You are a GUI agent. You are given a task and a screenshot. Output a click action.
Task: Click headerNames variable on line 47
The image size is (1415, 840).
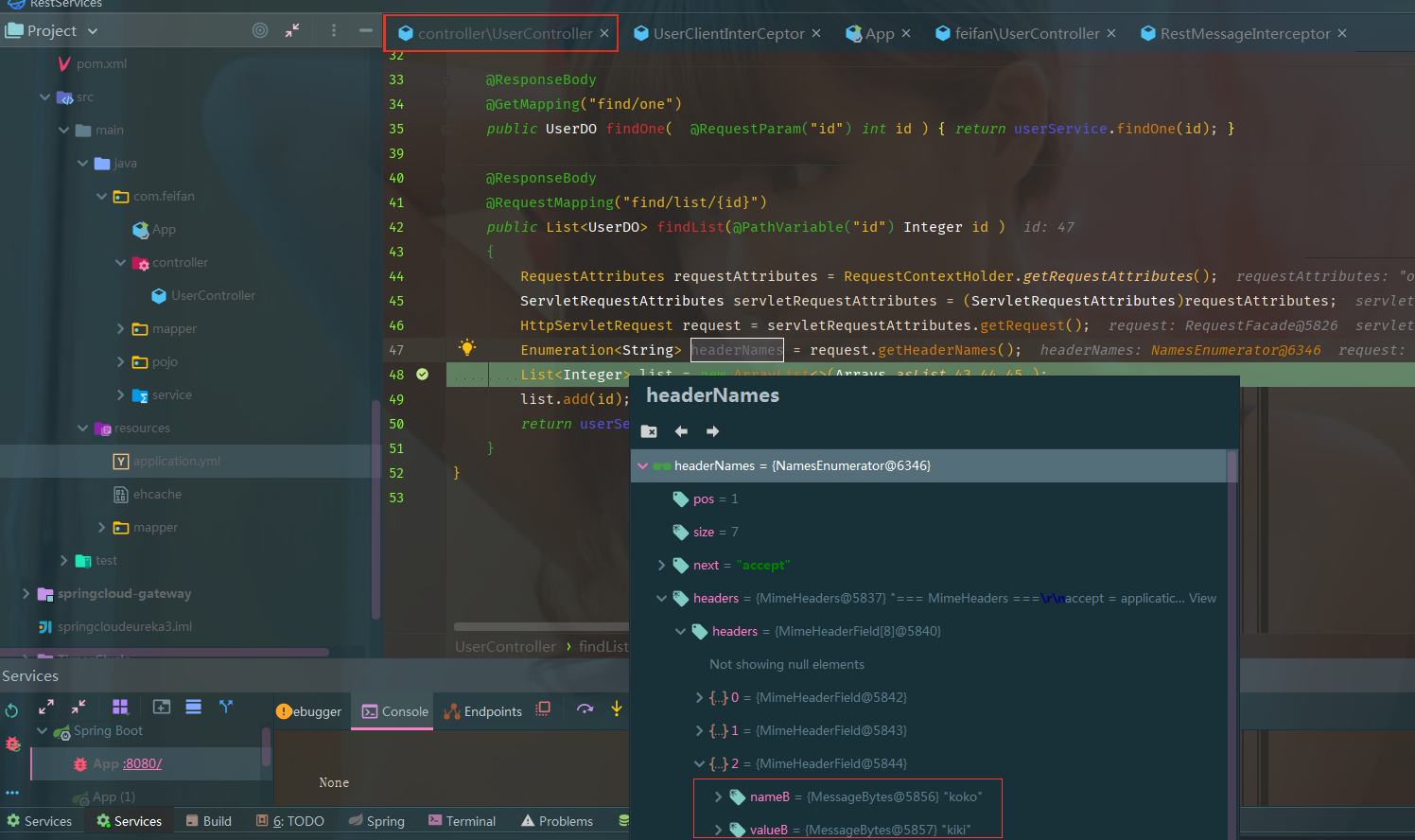[x=737, y=350]
